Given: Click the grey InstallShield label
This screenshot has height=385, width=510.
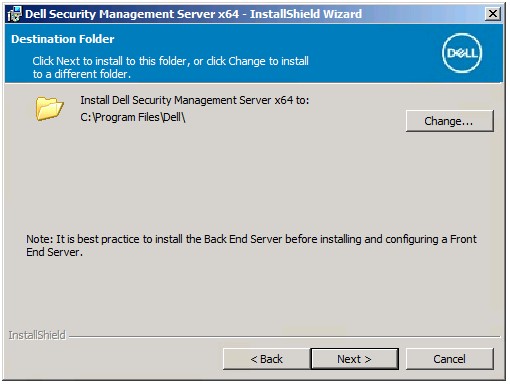Looking at the screenshot, I should (x=37, y=335).
